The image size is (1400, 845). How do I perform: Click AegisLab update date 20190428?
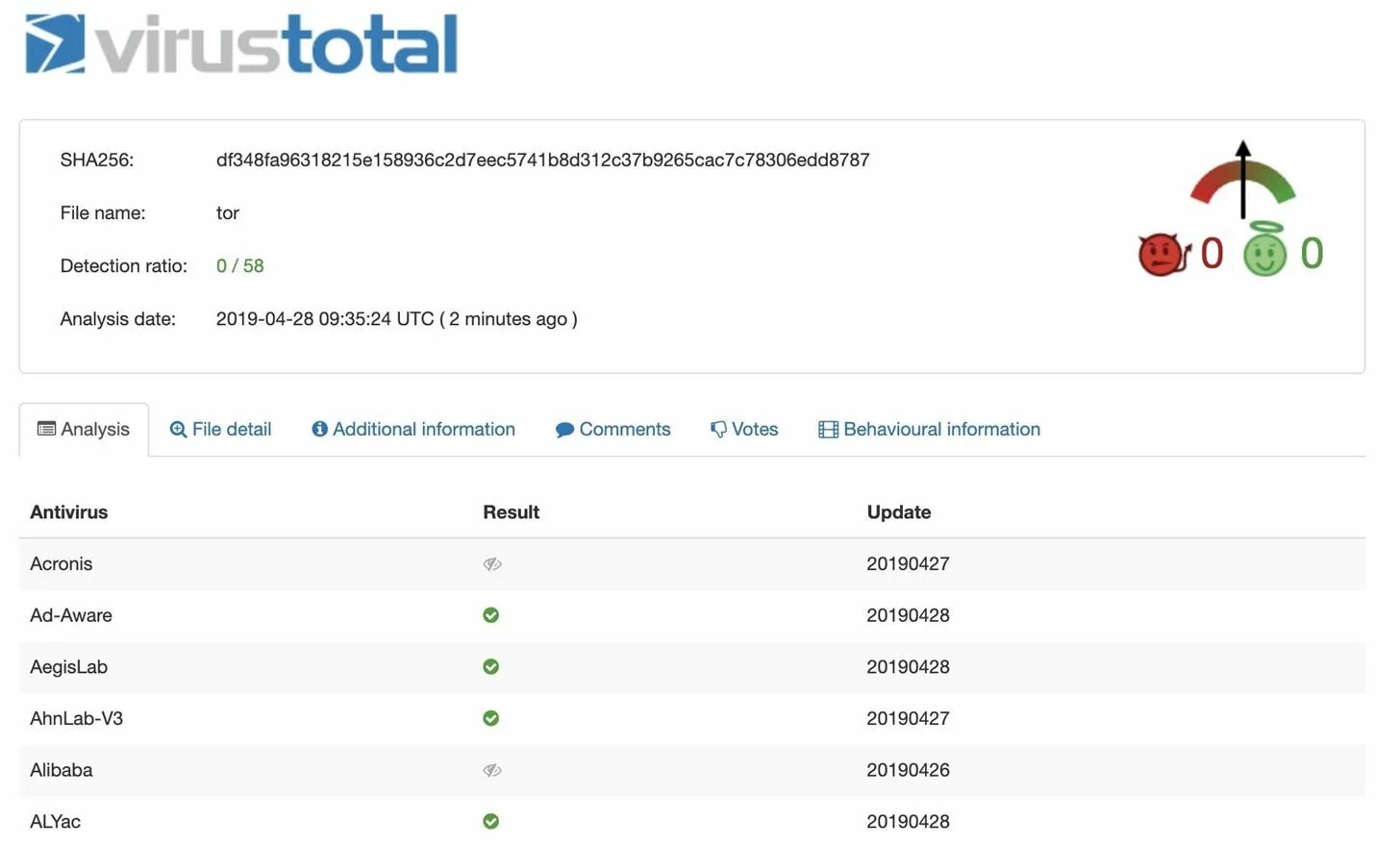pyautogui.click(x=908, y=667)
